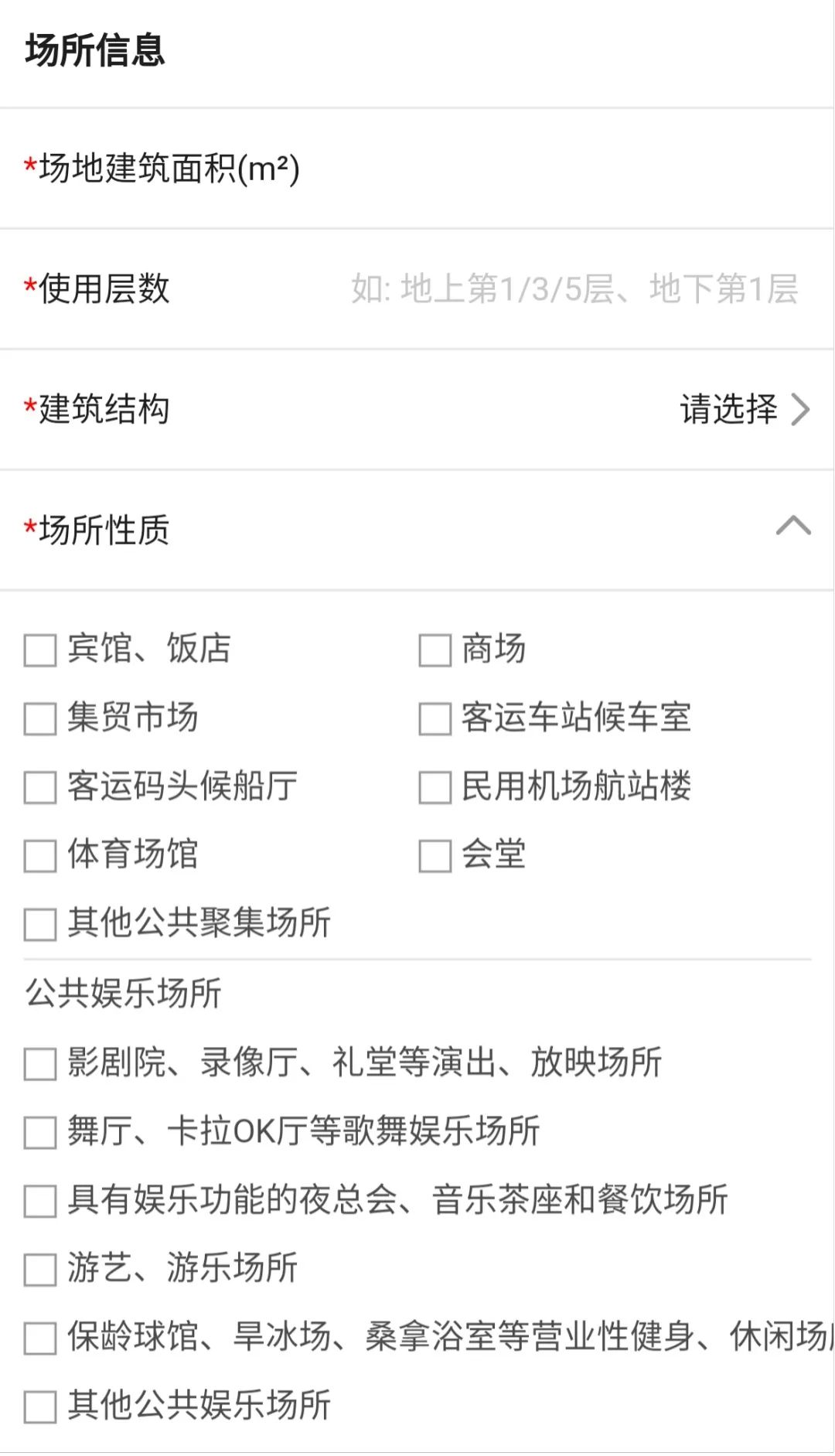Click the 使用层数 input field

coord(574,289)
